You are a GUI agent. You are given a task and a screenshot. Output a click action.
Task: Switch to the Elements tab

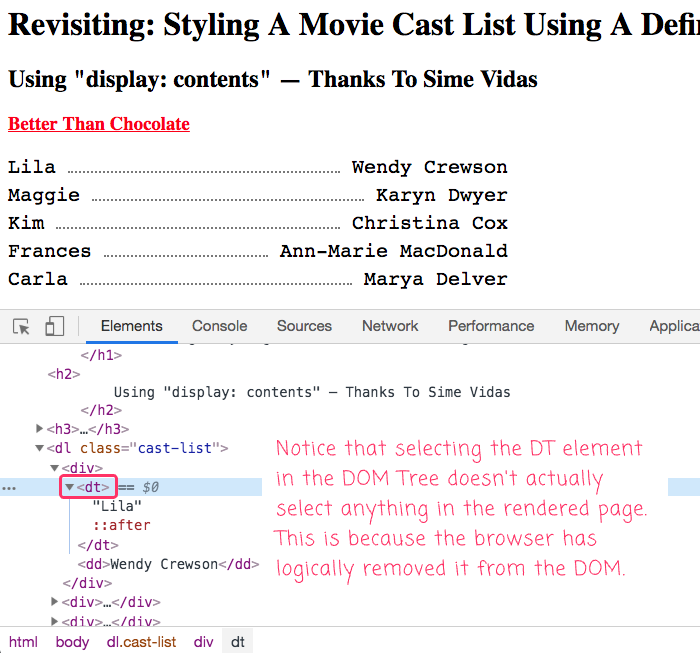click(x=132, y=326)
